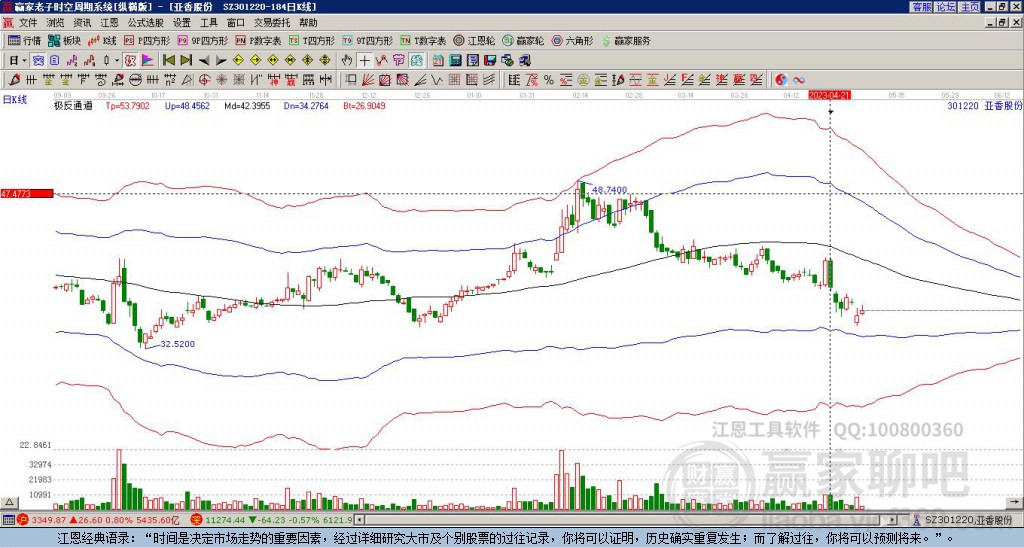Click the angle line tool icon
Image resolution: width=1024 pixels, height=548 pixels.
tap(420, 80)
